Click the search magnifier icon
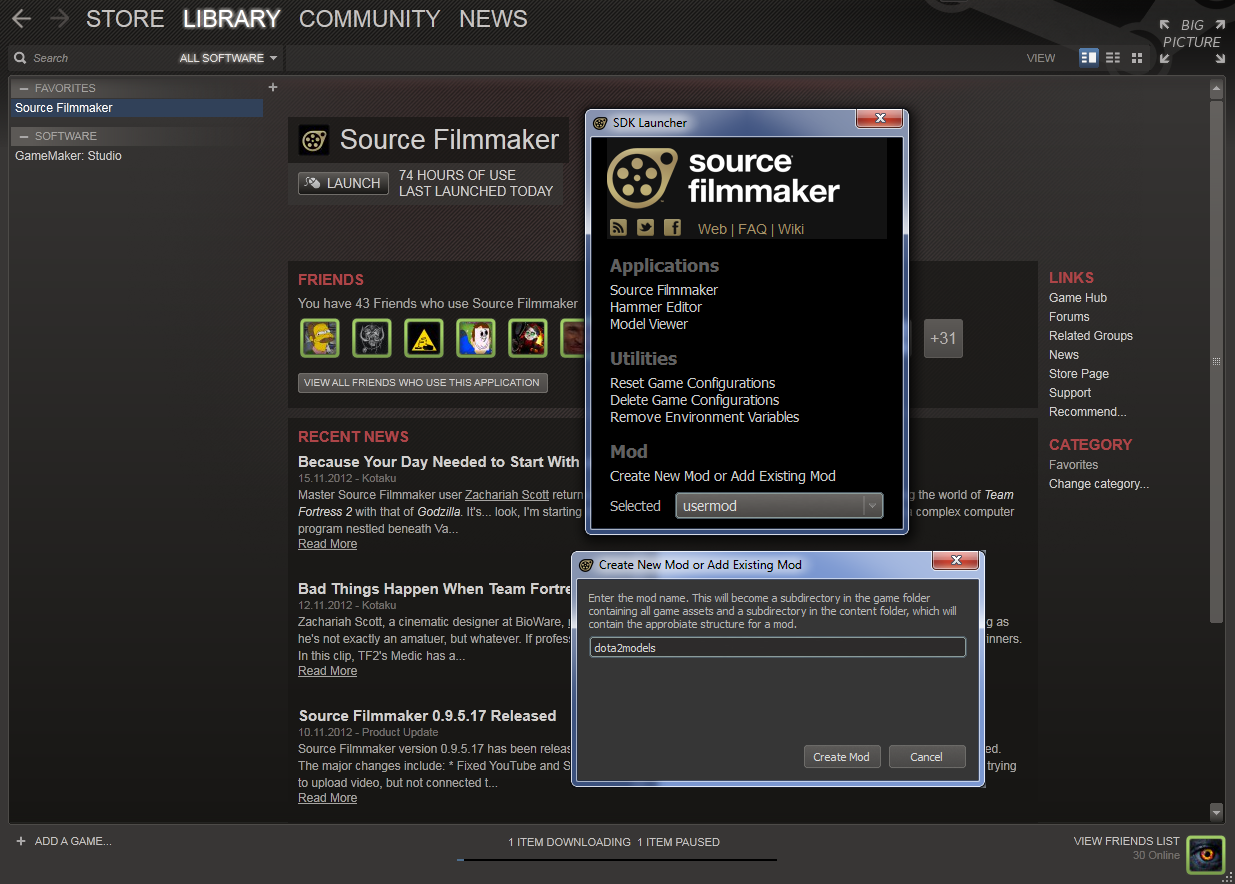Screen dimensions: 1235x884 (x=20, y=57)
